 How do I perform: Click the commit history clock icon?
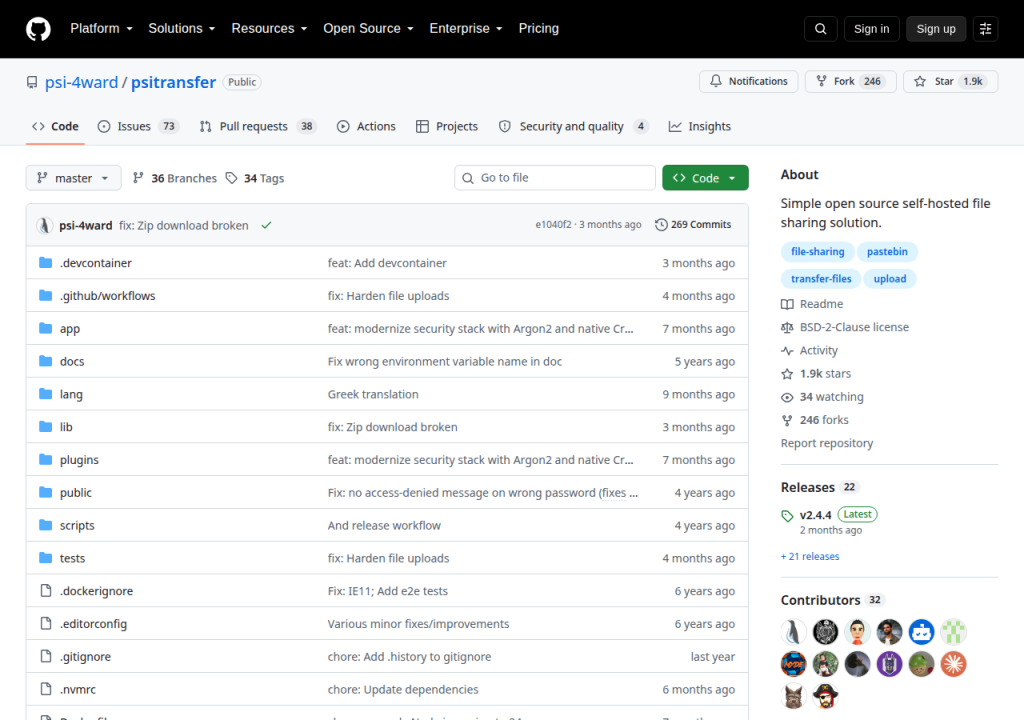click(661, 225)
